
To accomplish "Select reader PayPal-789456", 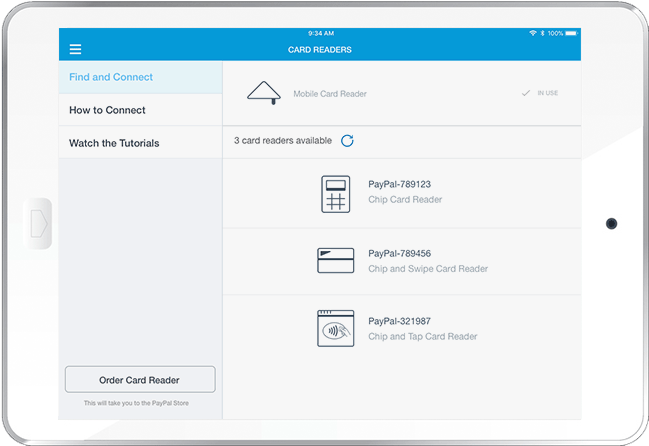I will click(x=401, y=261).
